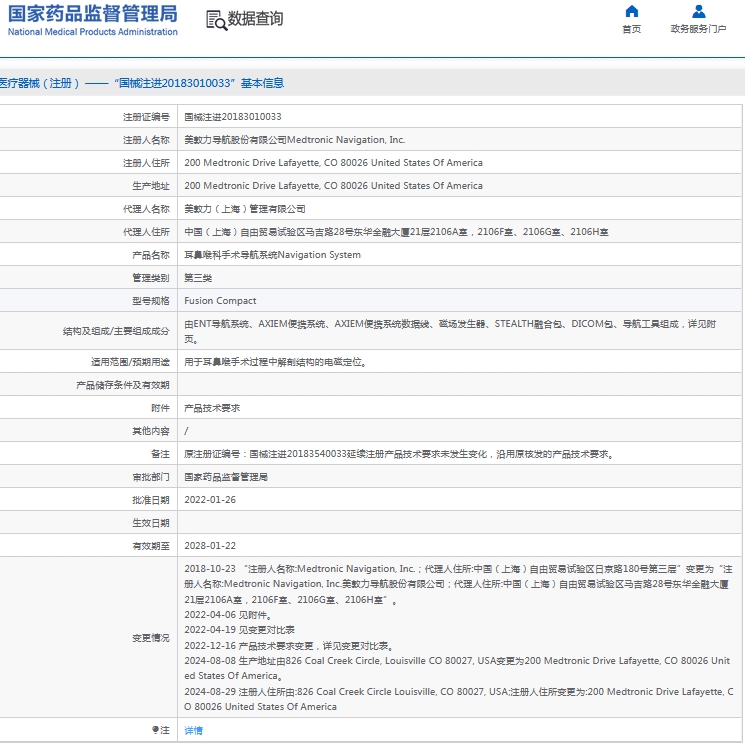Viewport: 745px width, 745px height.
Task: Click the 结构及组成 composition description
Action: (x=450, y=331)
